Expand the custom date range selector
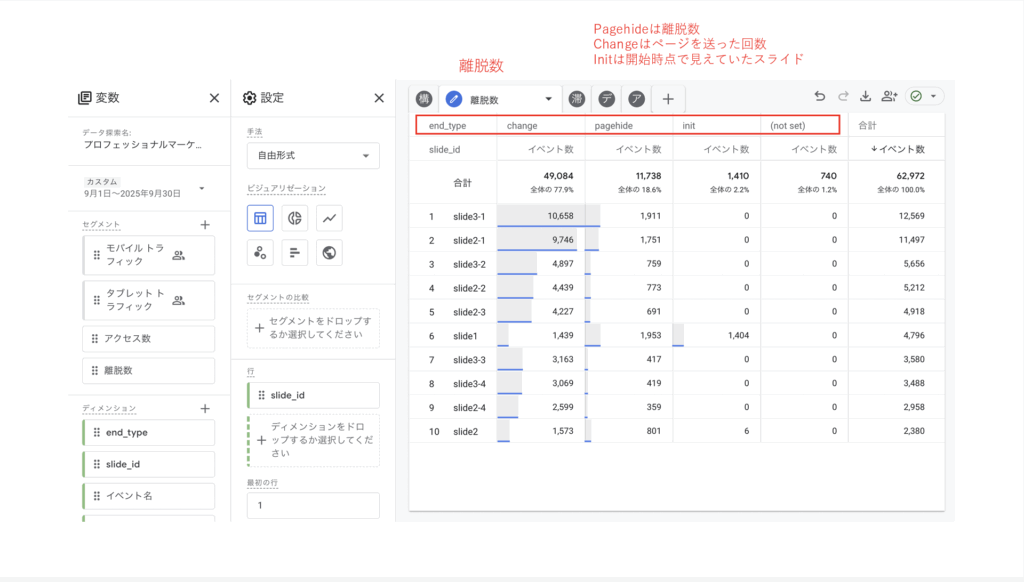 [x=201, y=188]
